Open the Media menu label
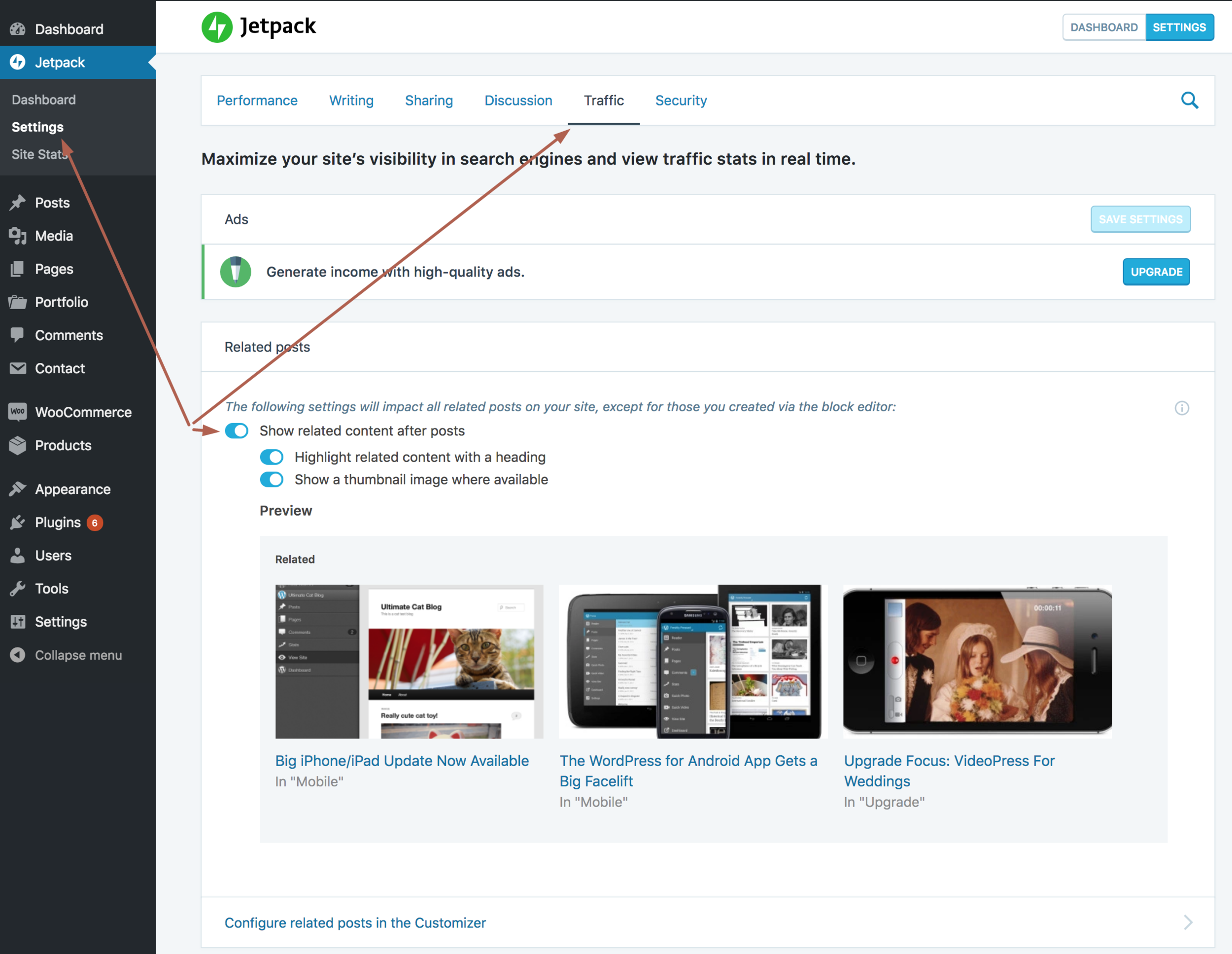The image size is (1232, 954). click(x=54, y=236)
